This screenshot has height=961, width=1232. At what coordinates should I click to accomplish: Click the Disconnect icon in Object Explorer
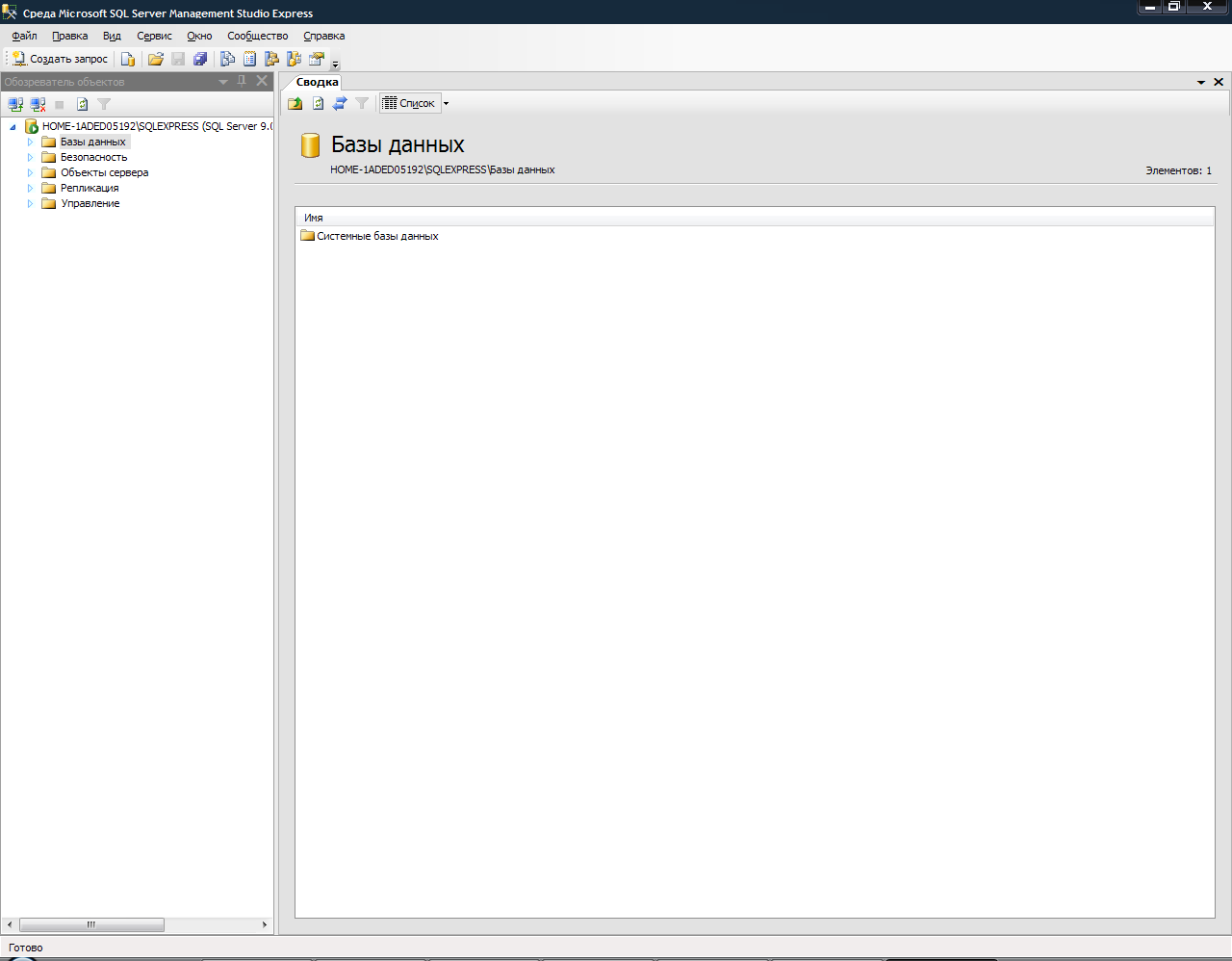pos(38,104)
